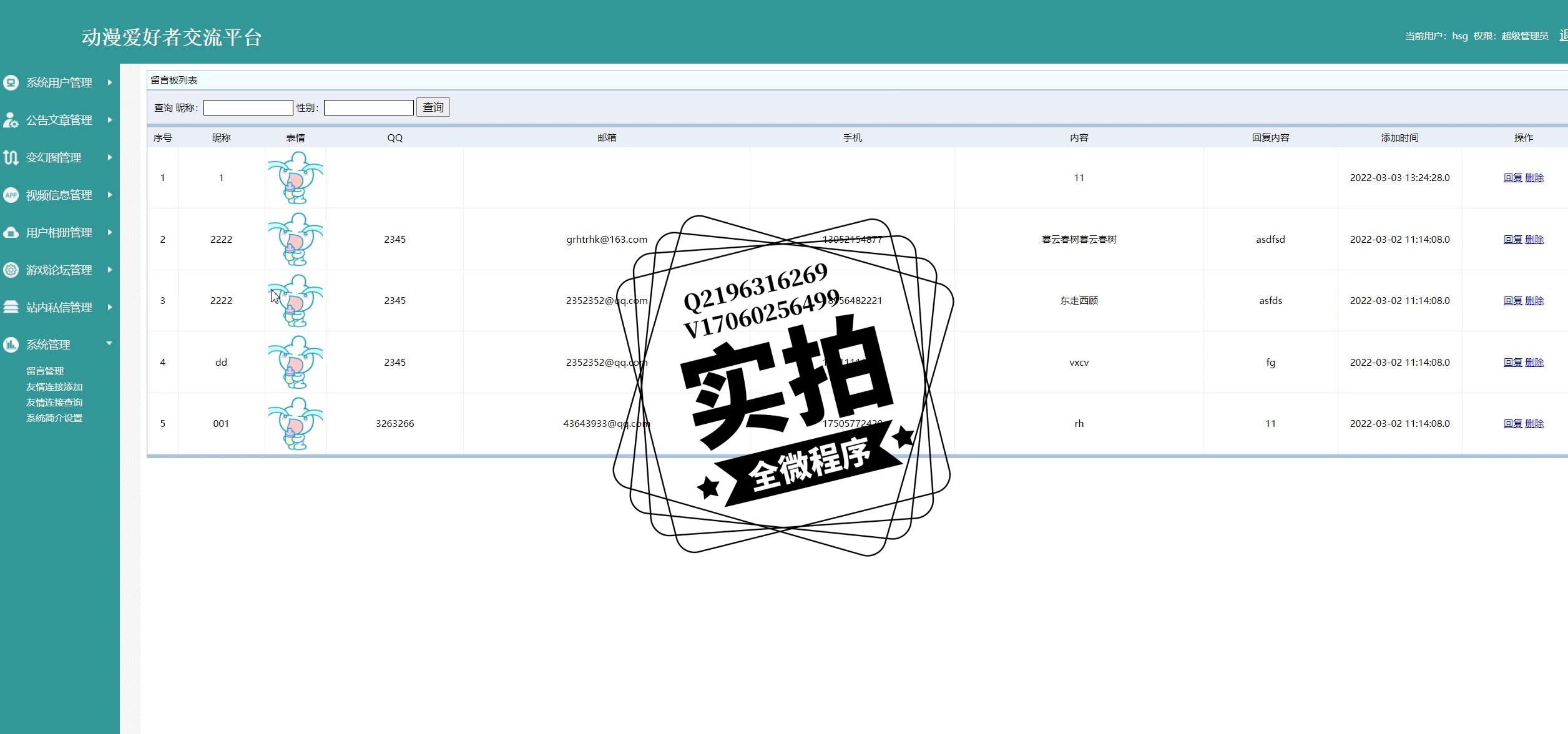Click 回复 for the 001 row

tap(1512, 424)
